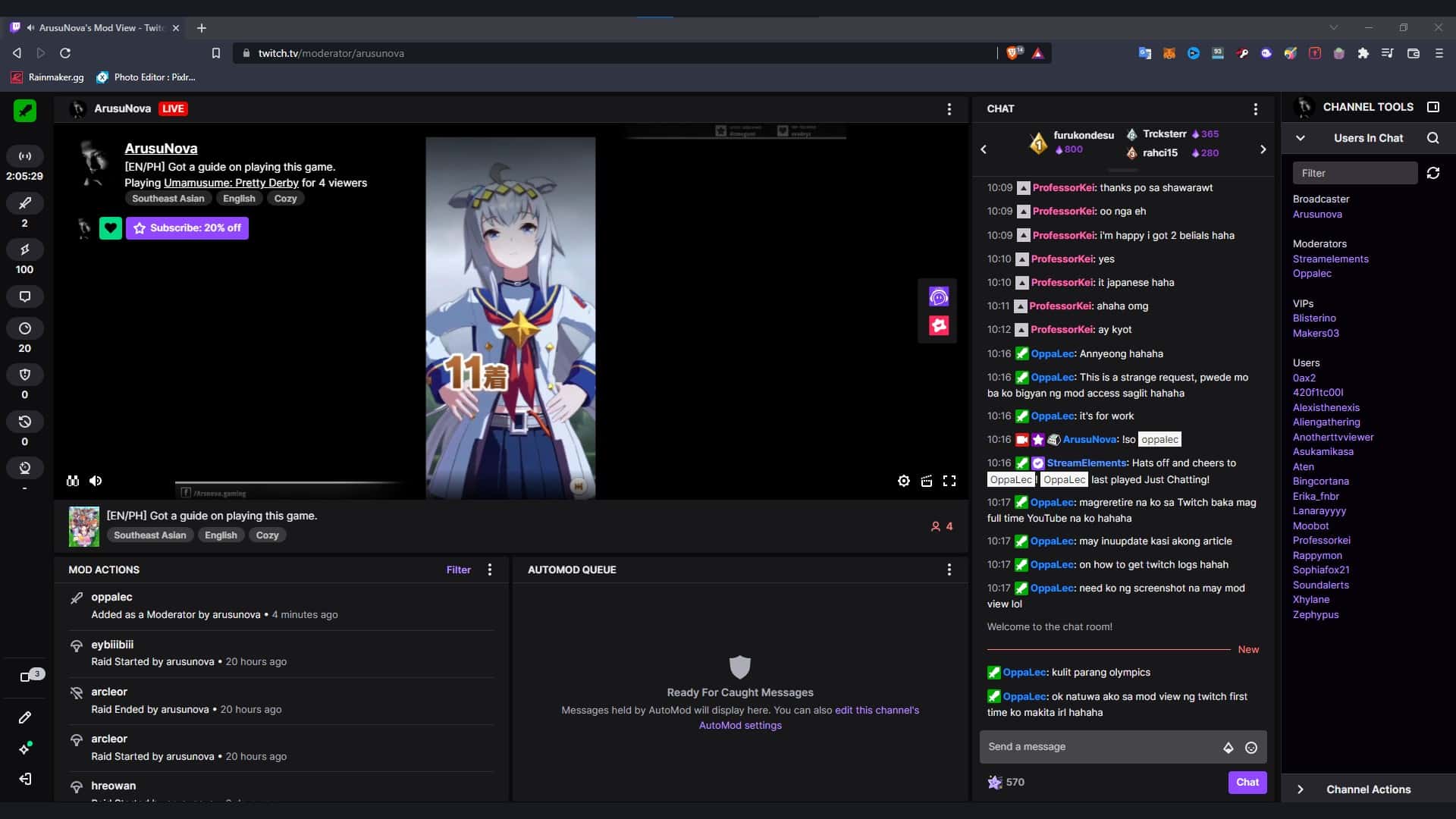
Task: Click the Cozy tag in the video overlay
Action: click(x=286, y=199)
